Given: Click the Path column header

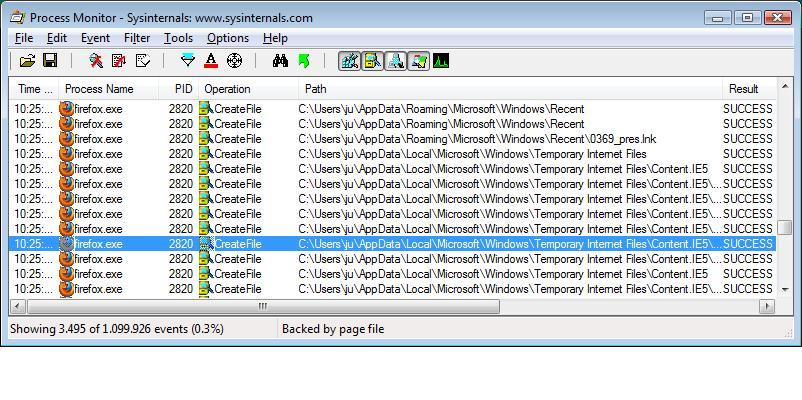Looking at the screenshot, I should (x=510, y=89).
